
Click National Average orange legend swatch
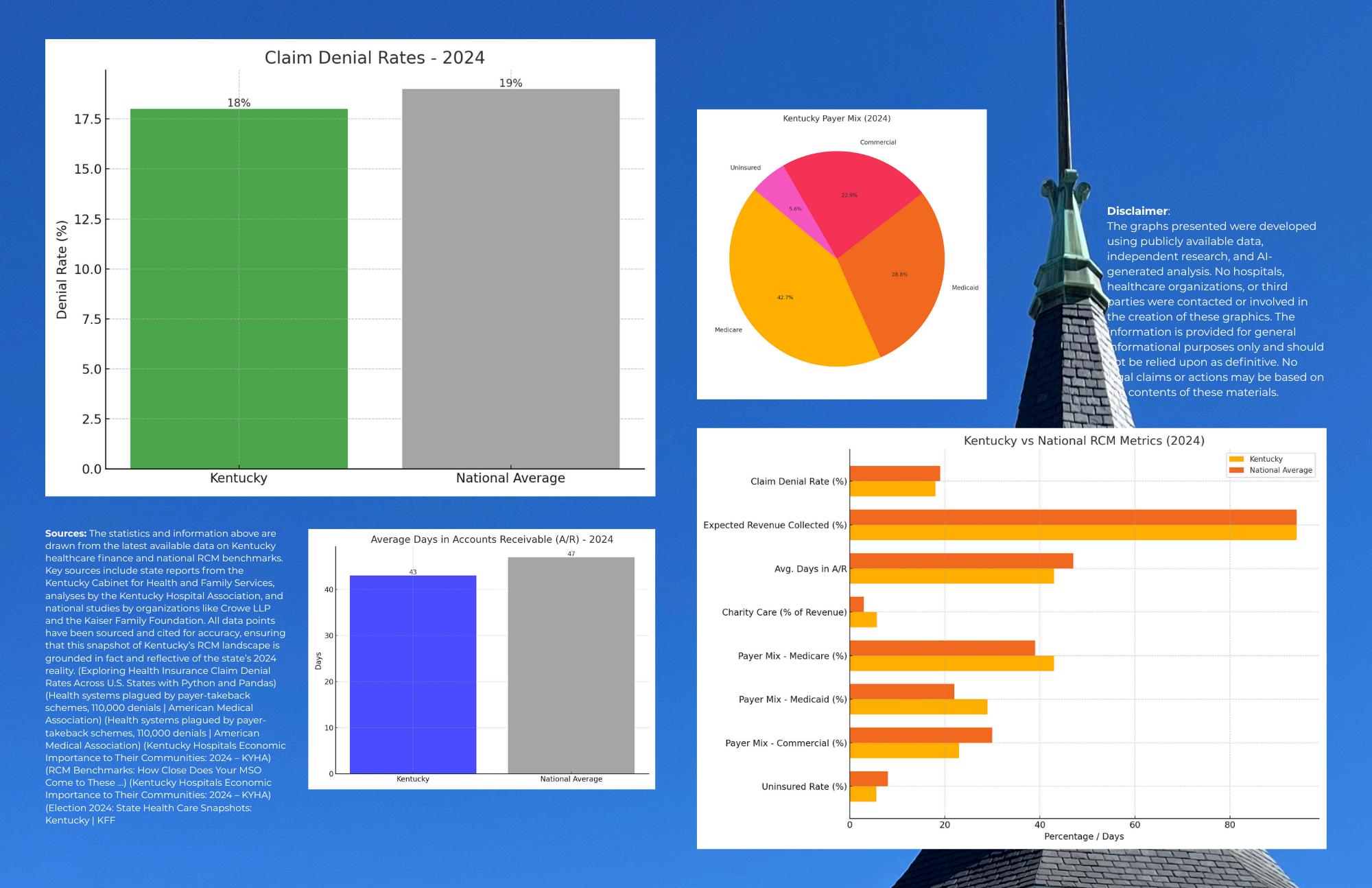[x=1236, y=470]
